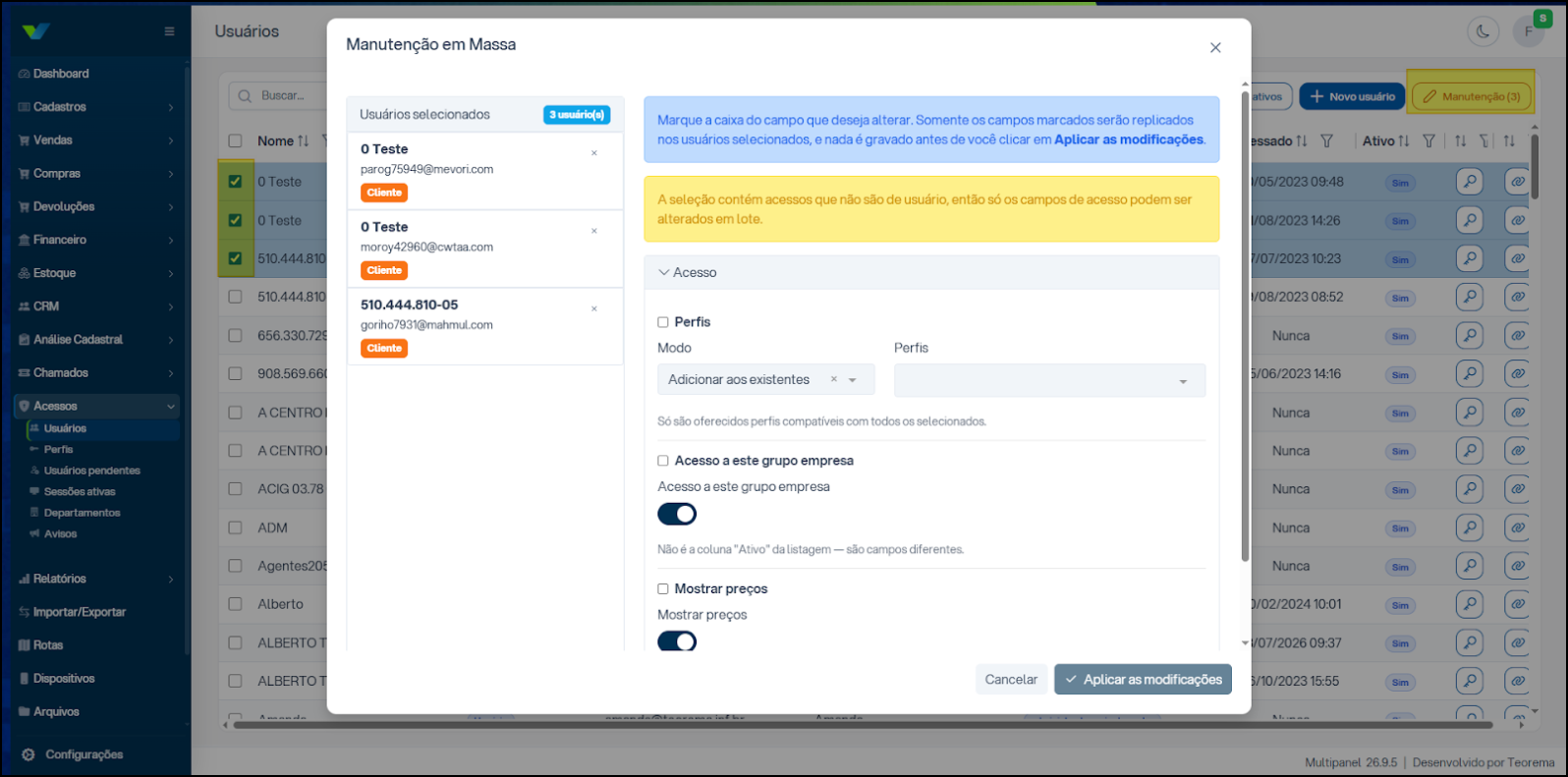Open the Dashboard menu item
The height and width of the screenshot is (777, 1568).
(x=61, y=74)
